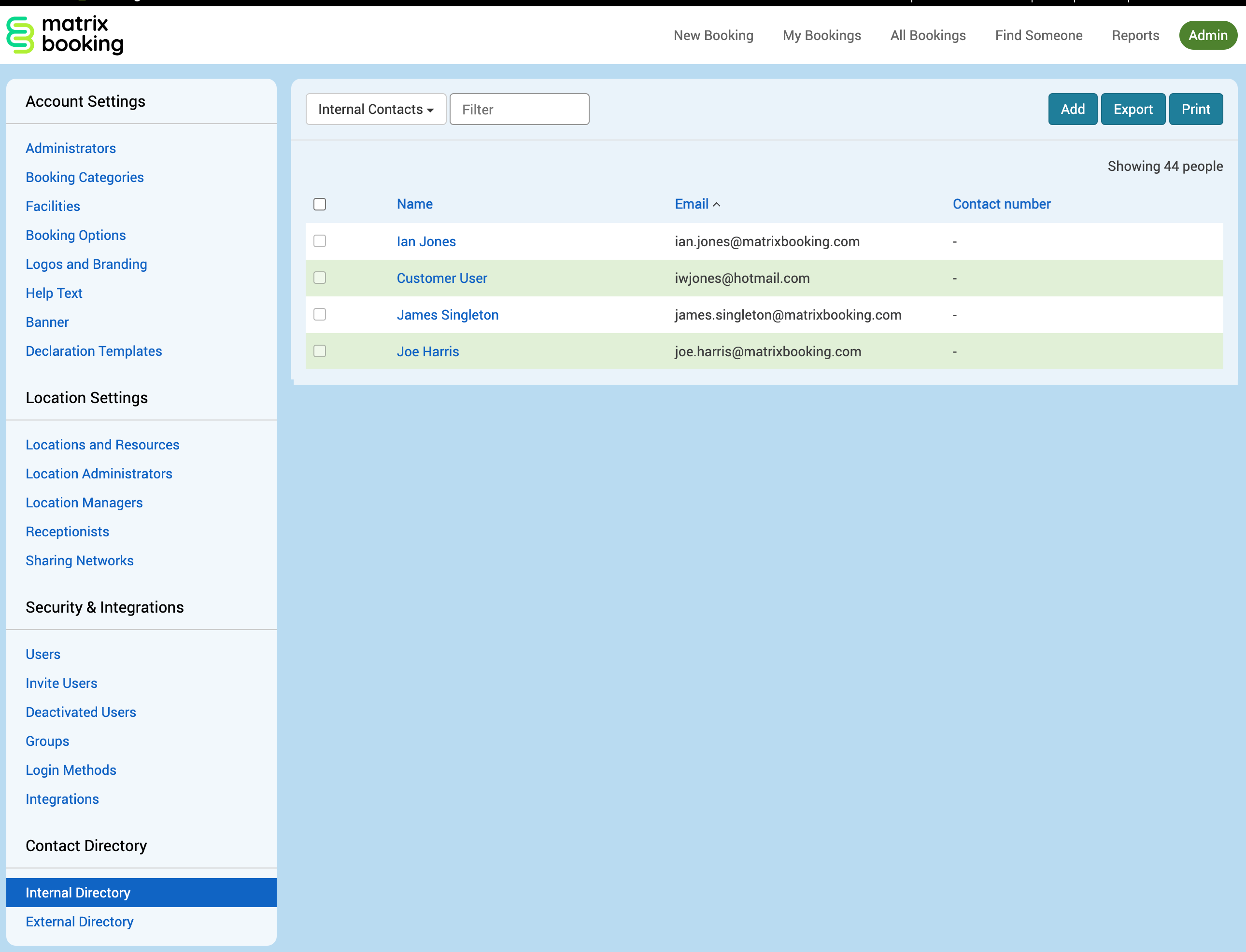The width and height of the screenshot is (1246, 952).
Task: Go to the Reports tab
Action: coord(1135,35)
